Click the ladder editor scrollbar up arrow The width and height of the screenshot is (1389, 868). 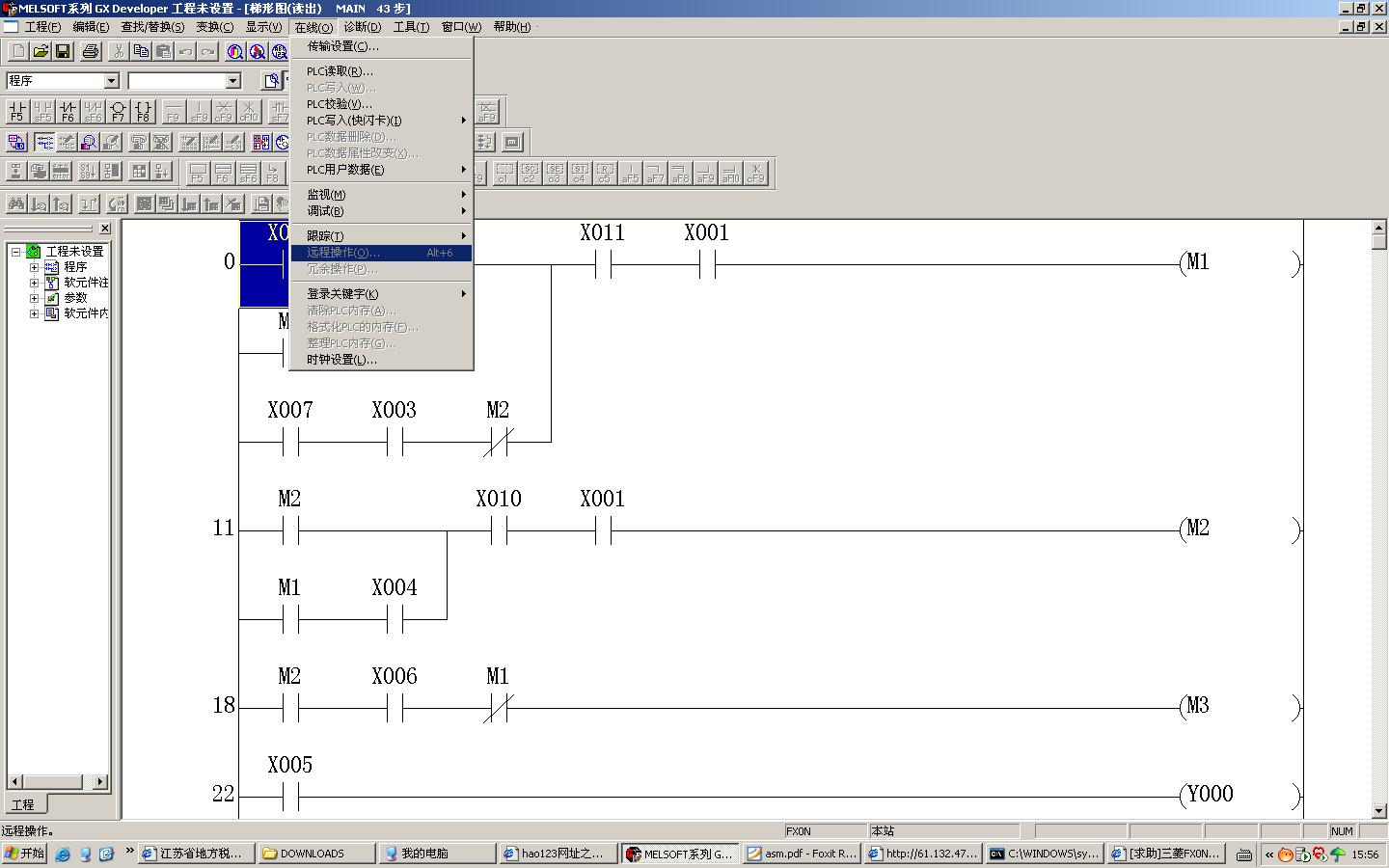[1379, 228]
